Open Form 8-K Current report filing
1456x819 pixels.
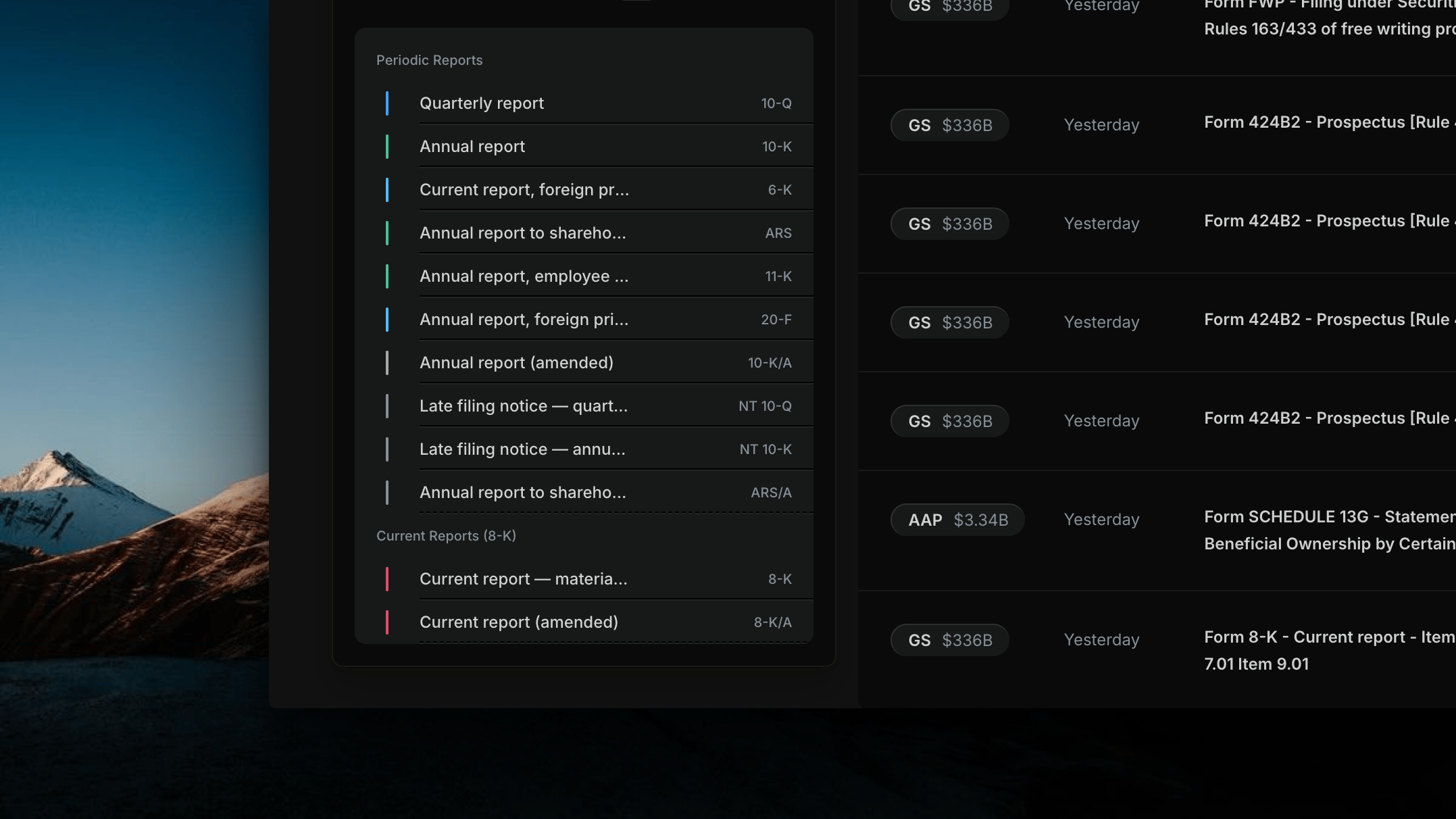[1330, 650]
